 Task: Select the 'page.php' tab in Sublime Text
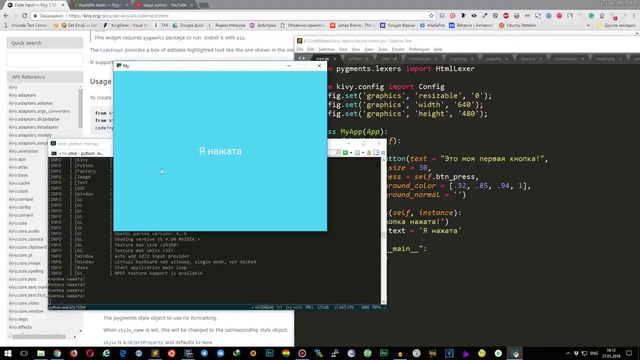493,59
